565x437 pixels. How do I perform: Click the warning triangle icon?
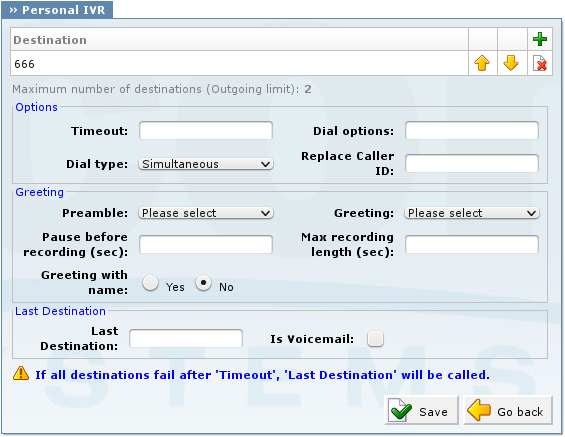coord(21,373)
